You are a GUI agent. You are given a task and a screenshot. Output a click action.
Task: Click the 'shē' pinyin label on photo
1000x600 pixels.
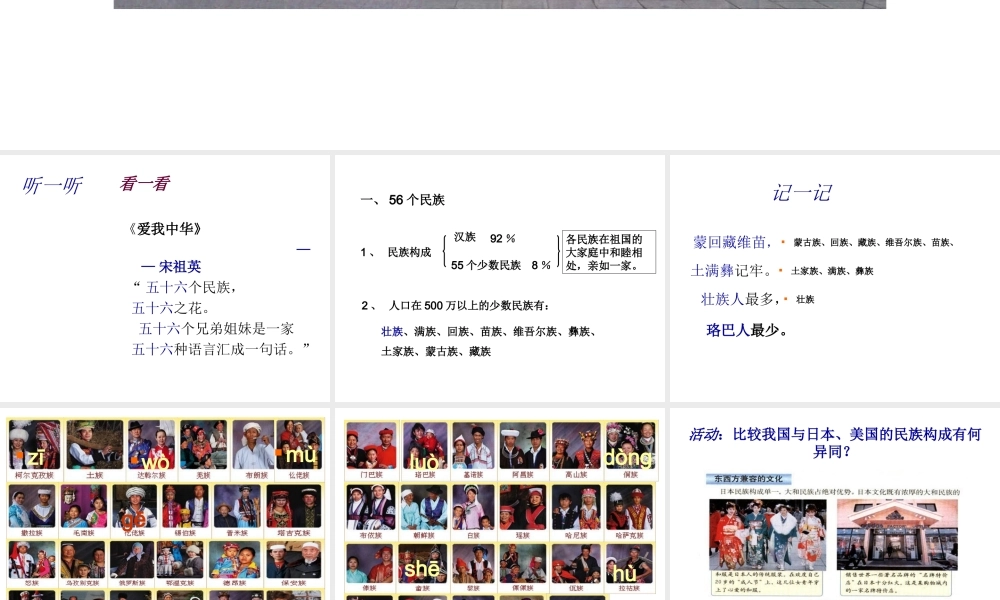[422, 569]
